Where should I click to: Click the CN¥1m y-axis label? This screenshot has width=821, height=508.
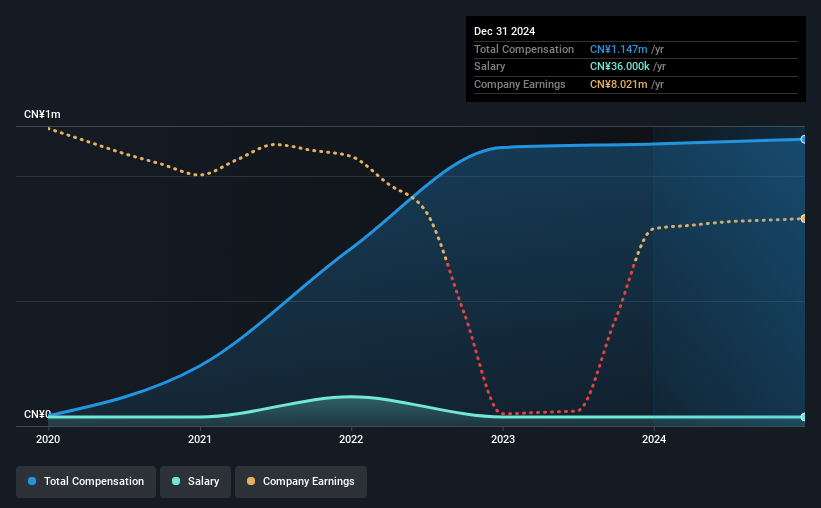[42, 114]
